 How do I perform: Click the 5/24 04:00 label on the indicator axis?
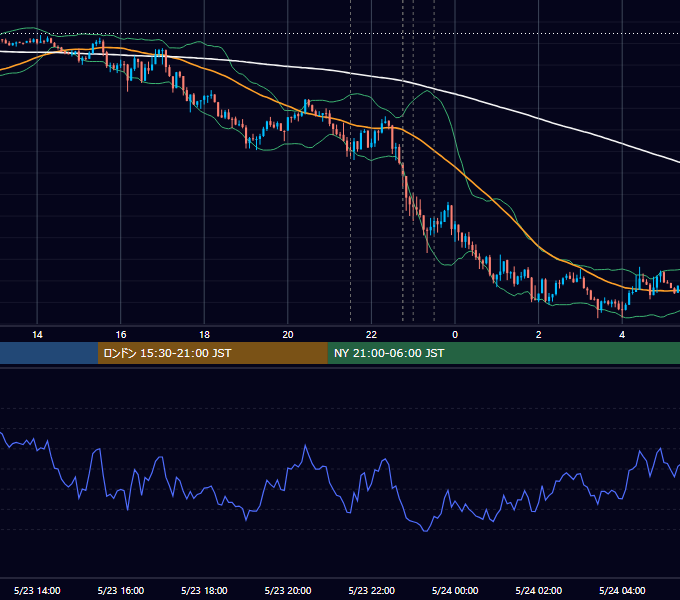point(622,590)
